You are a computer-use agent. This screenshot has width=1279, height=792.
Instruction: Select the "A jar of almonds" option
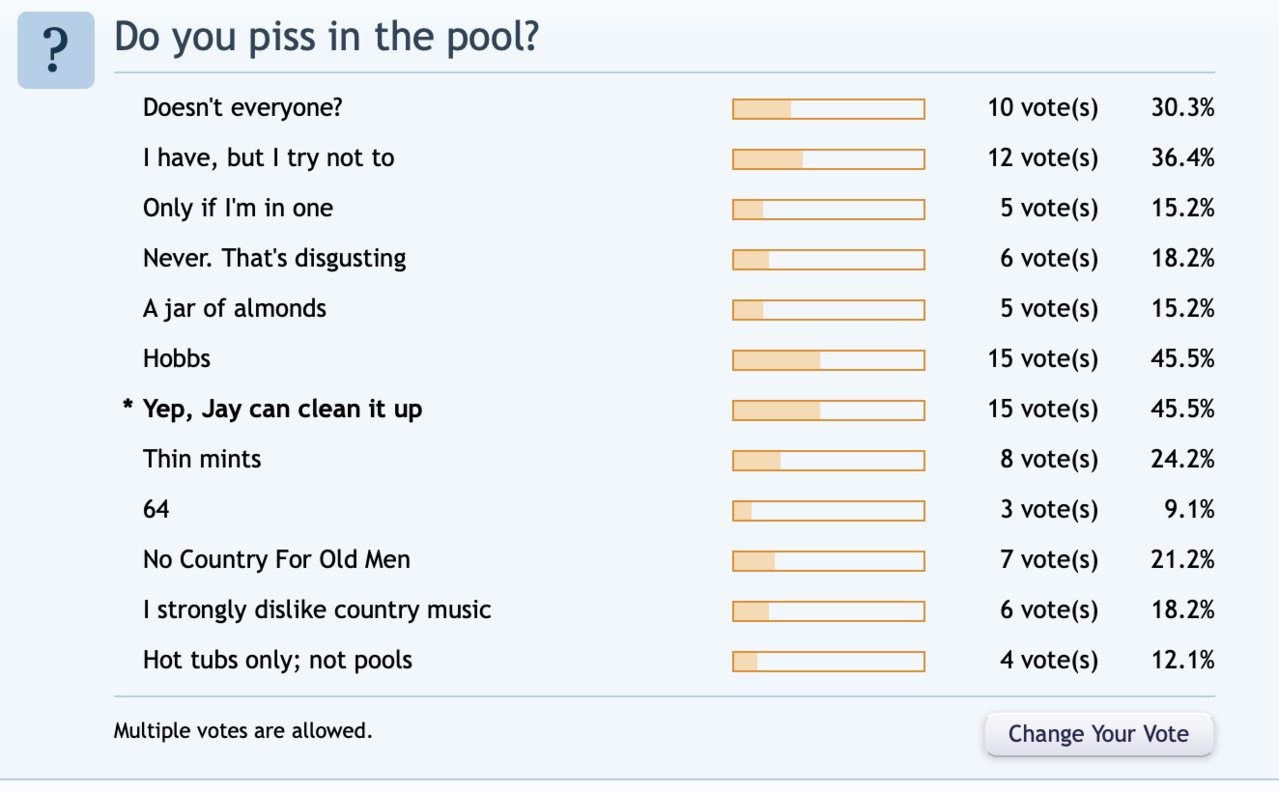coord(235,308)
